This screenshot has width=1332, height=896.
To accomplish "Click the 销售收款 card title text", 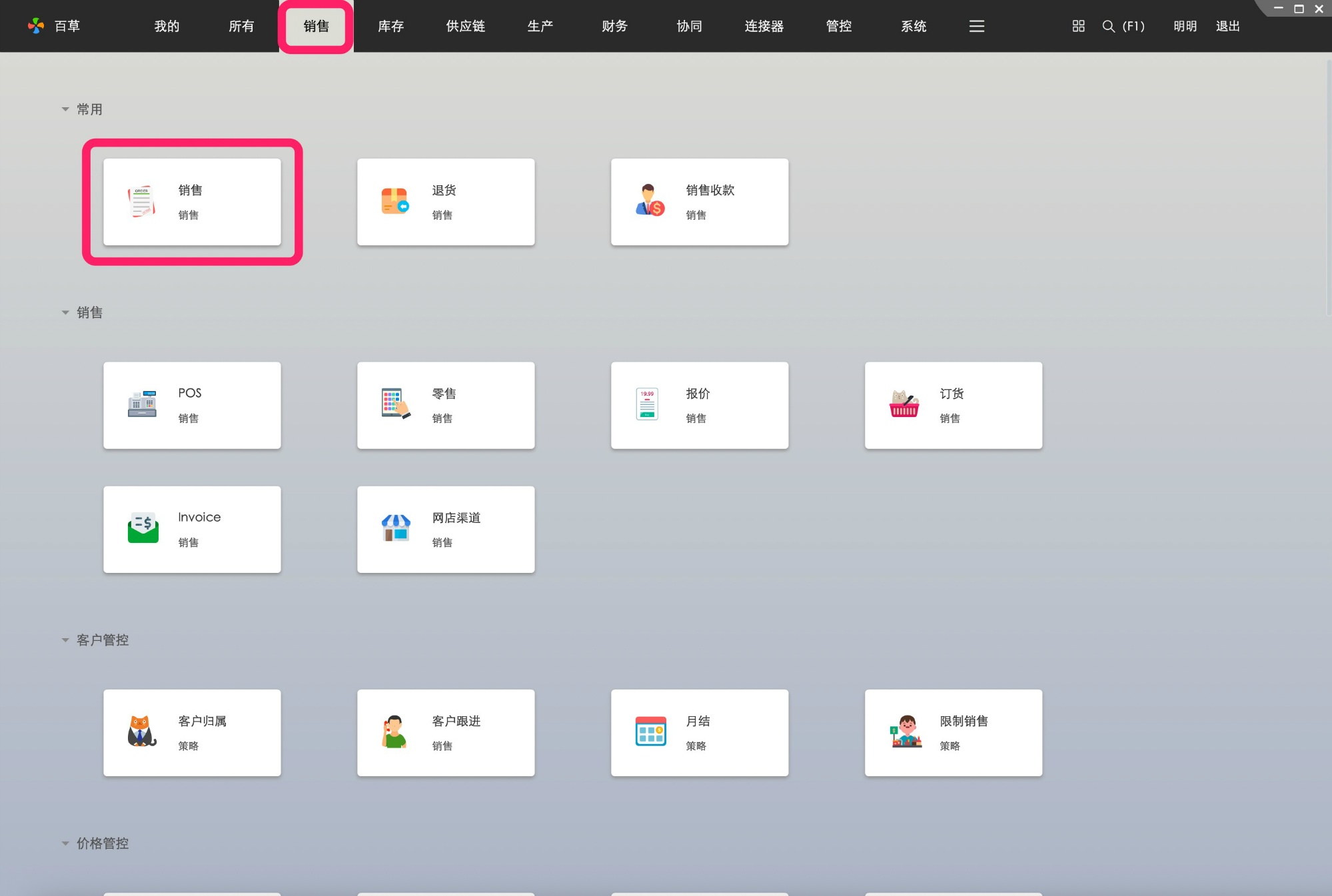I will click(x=710, y=190).
